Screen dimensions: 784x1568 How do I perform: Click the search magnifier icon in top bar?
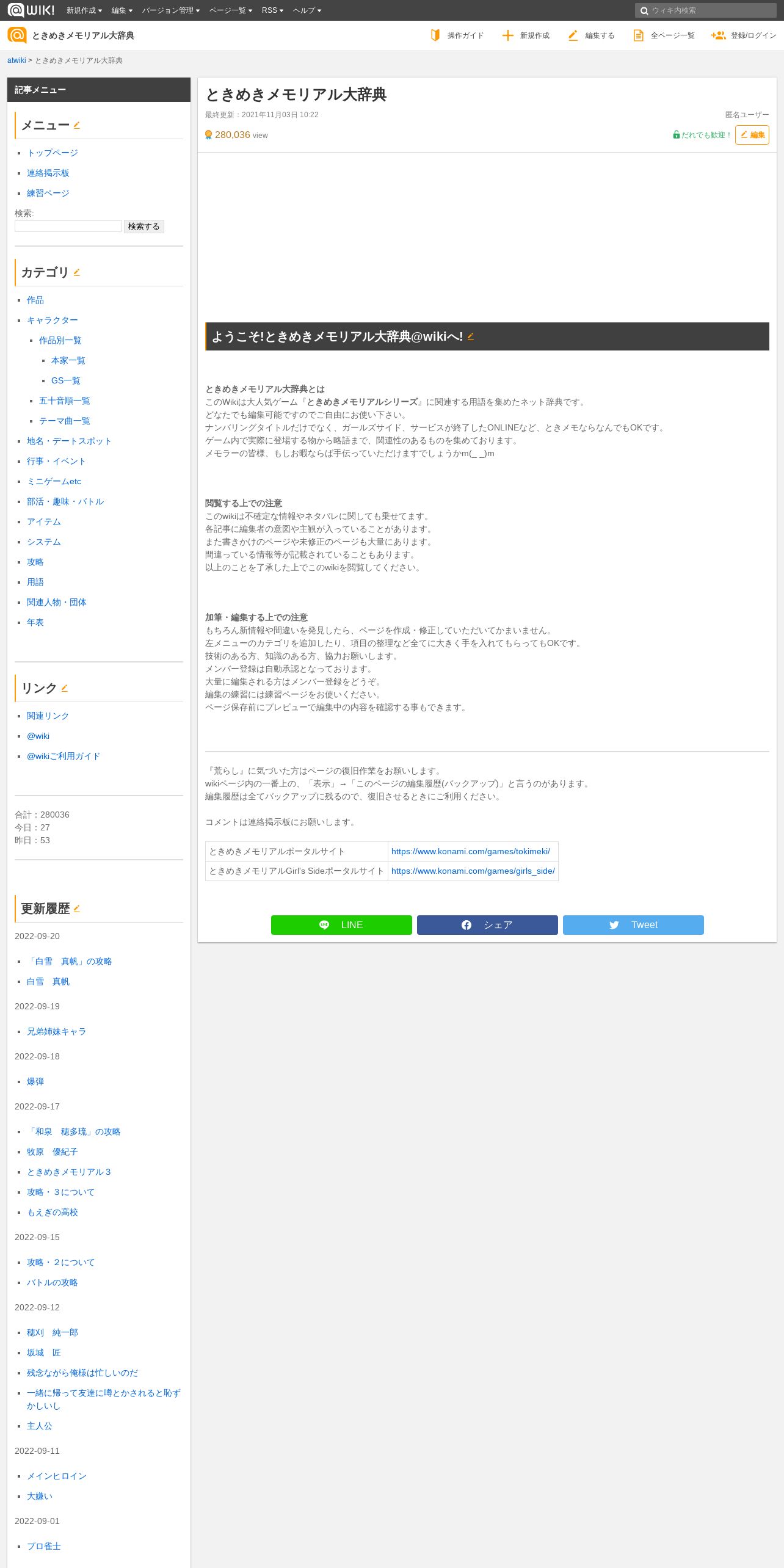(x=644, y=10)
